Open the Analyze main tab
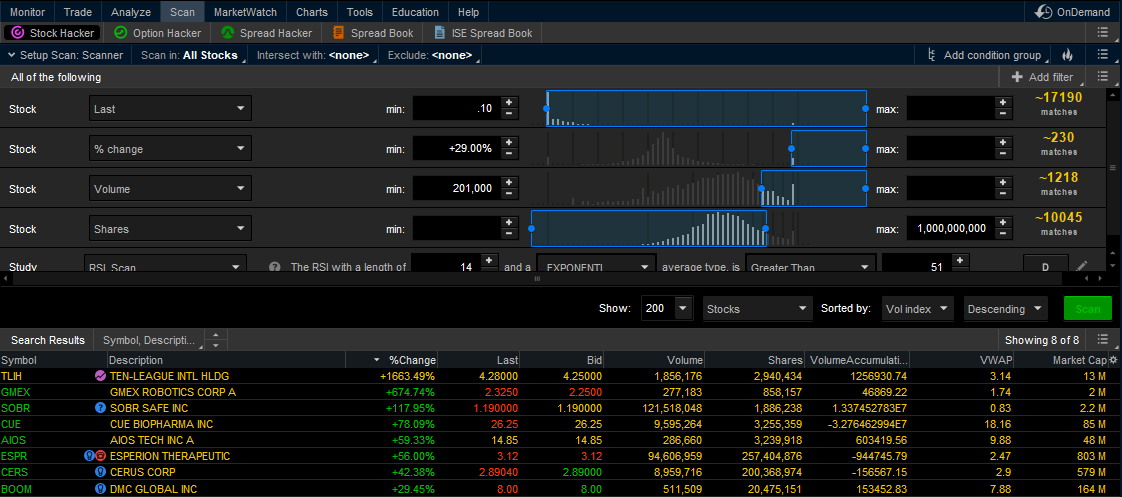 (132, 12)
